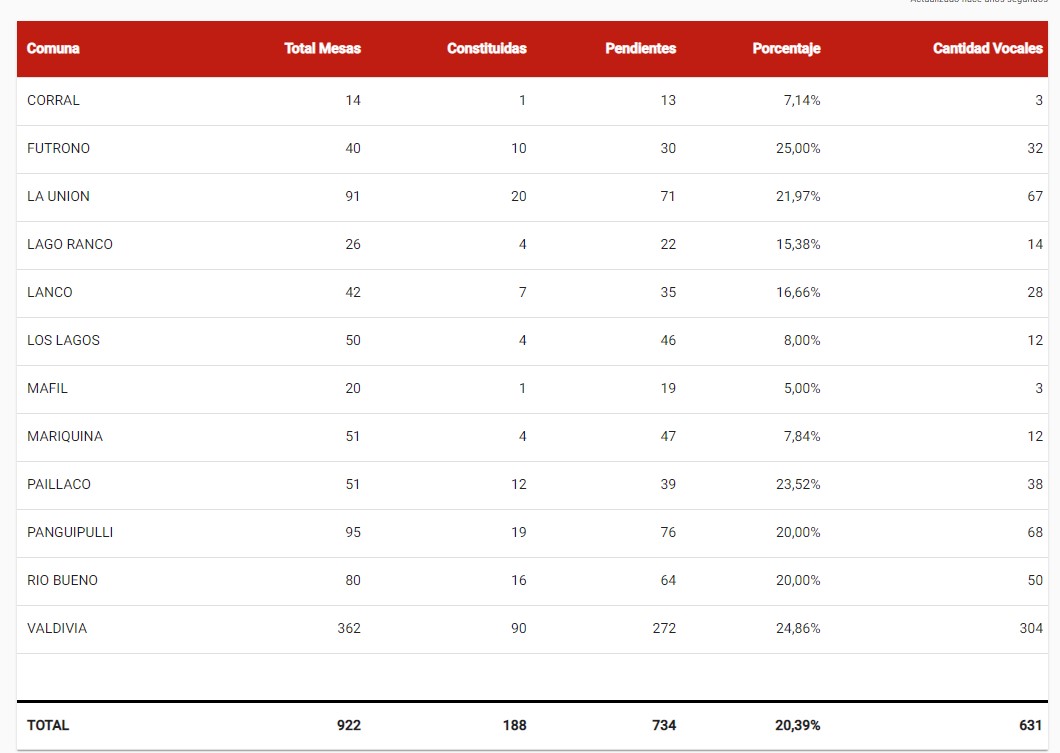Select the LOS LAGOS row
1060x753 pixels.
(533, 341)
